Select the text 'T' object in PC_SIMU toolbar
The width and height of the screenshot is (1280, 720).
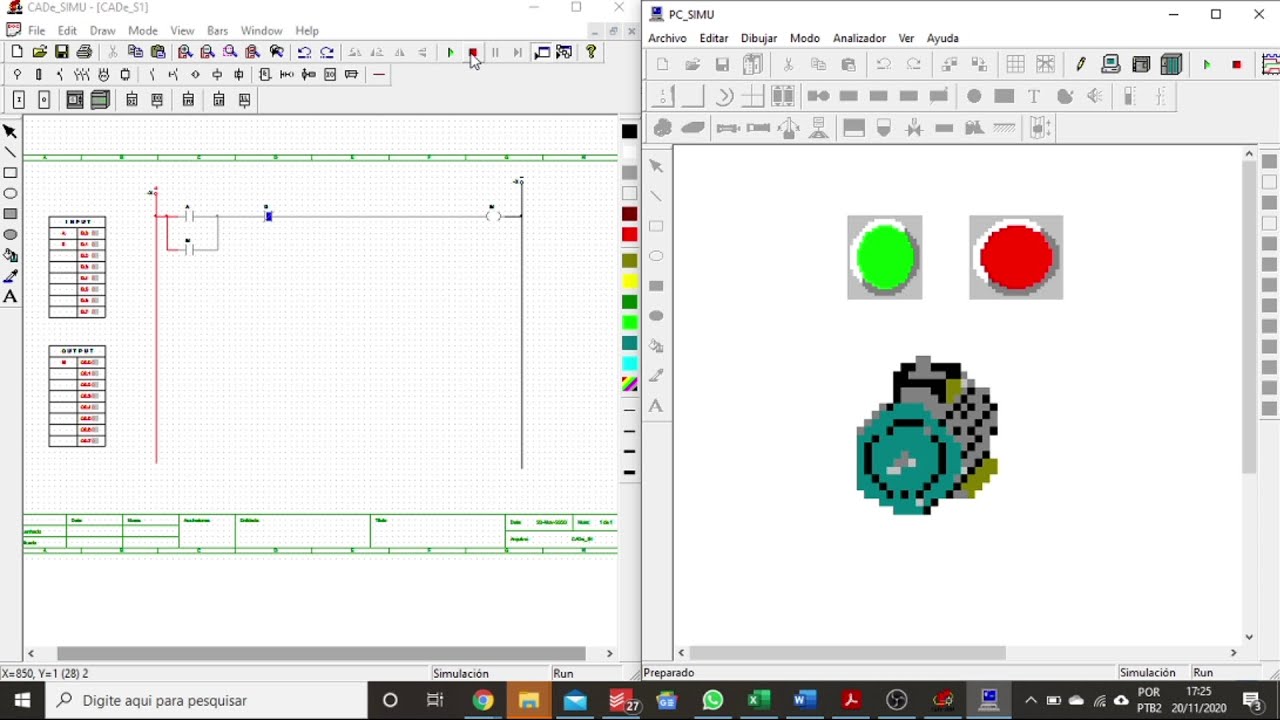click(1034, 96)
